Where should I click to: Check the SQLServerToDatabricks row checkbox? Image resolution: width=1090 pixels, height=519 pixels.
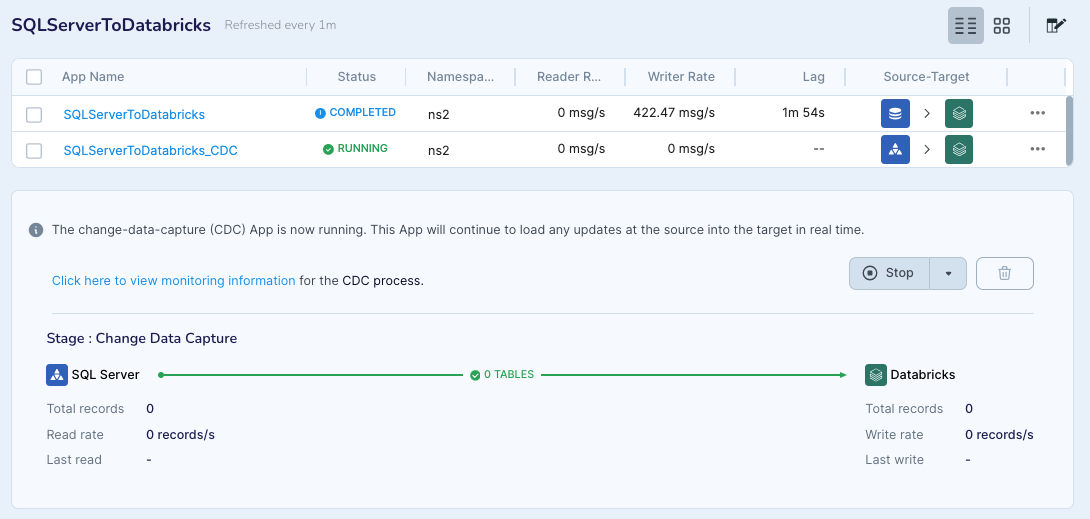34,114
